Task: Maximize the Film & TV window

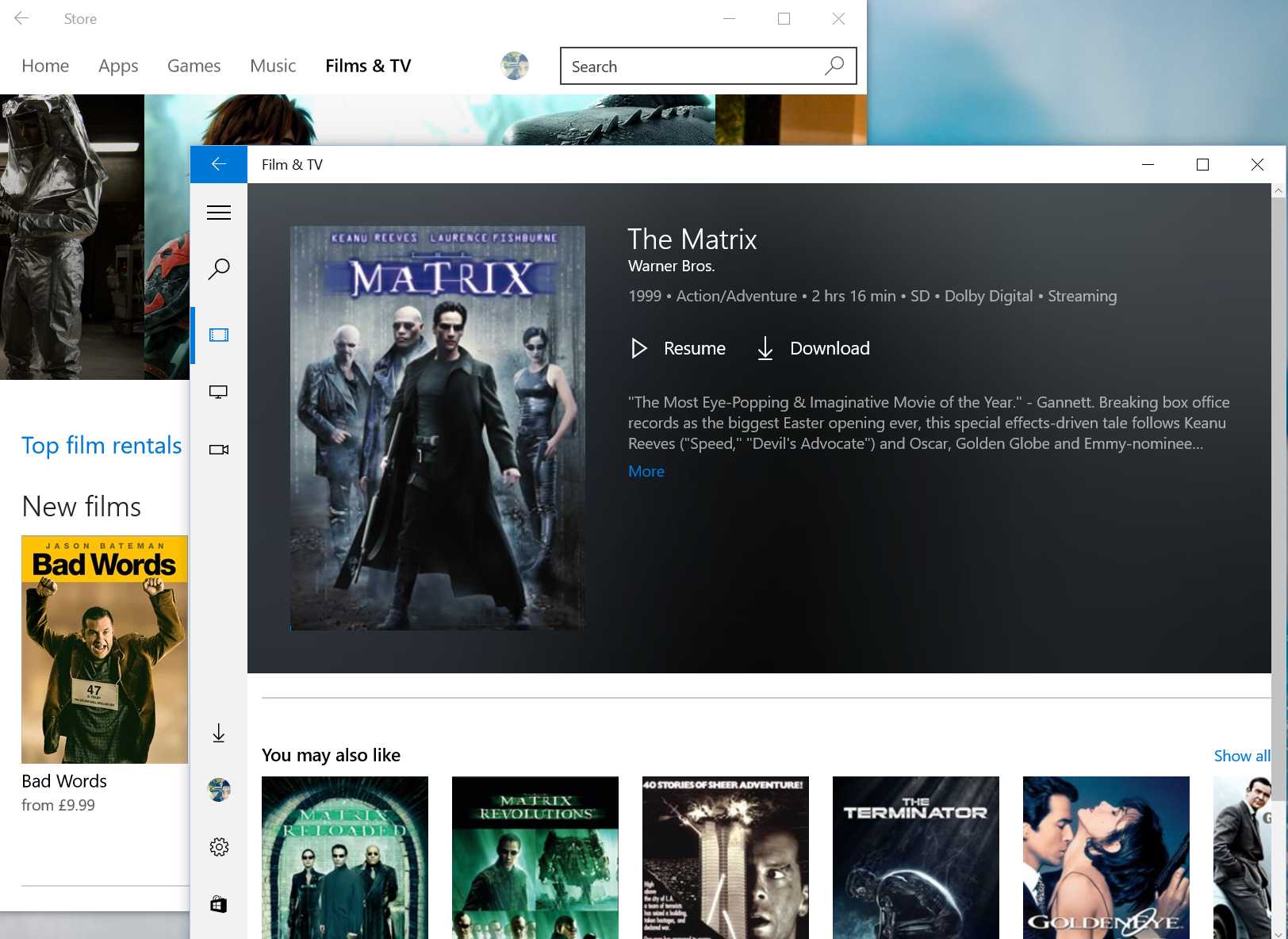Action: coord(1202,164)
